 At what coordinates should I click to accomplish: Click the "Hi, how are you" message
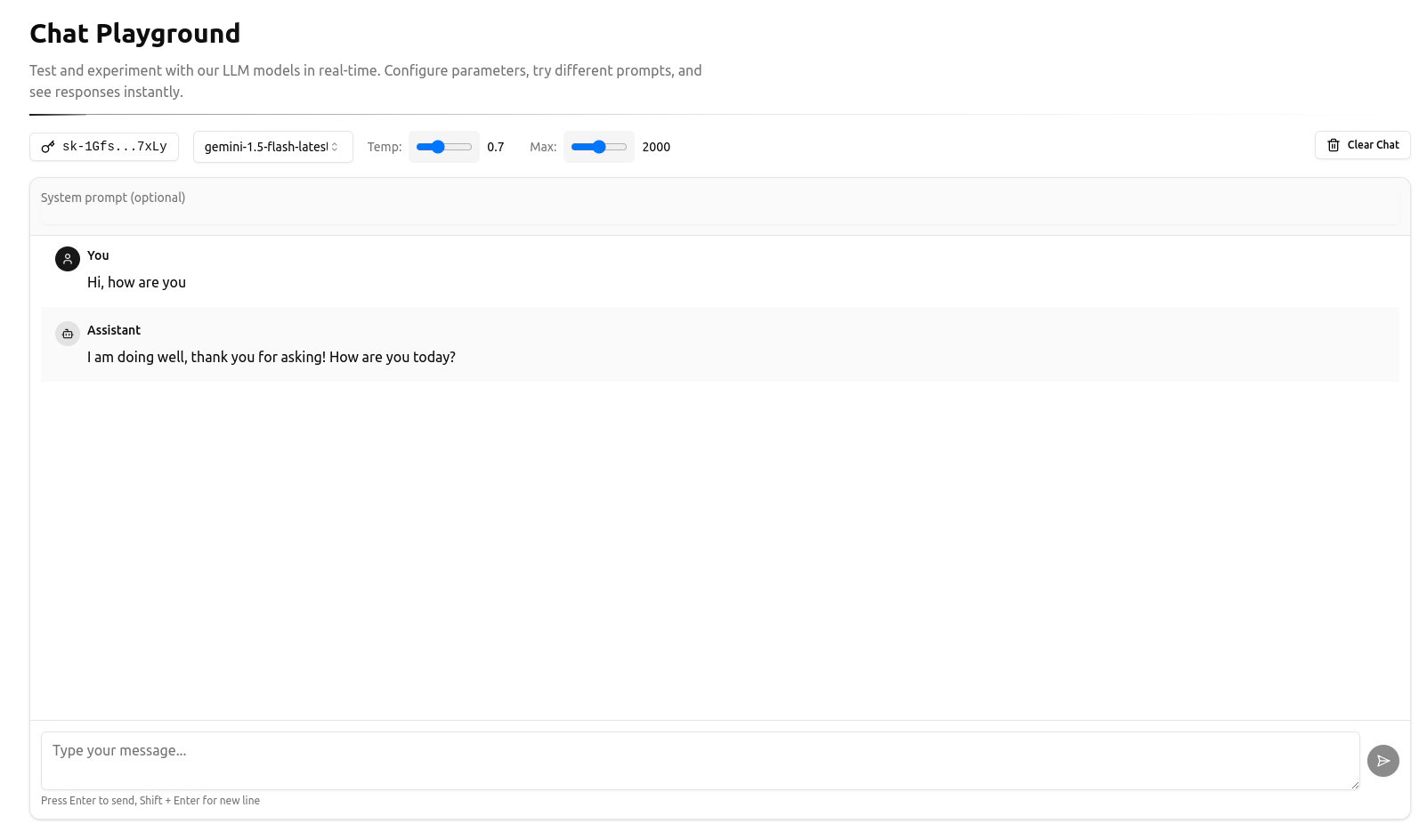[136, 283]
